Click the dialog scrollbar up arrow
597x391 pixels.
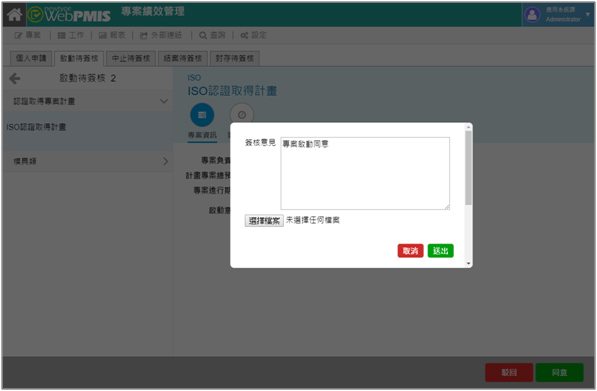pos(468,128)
